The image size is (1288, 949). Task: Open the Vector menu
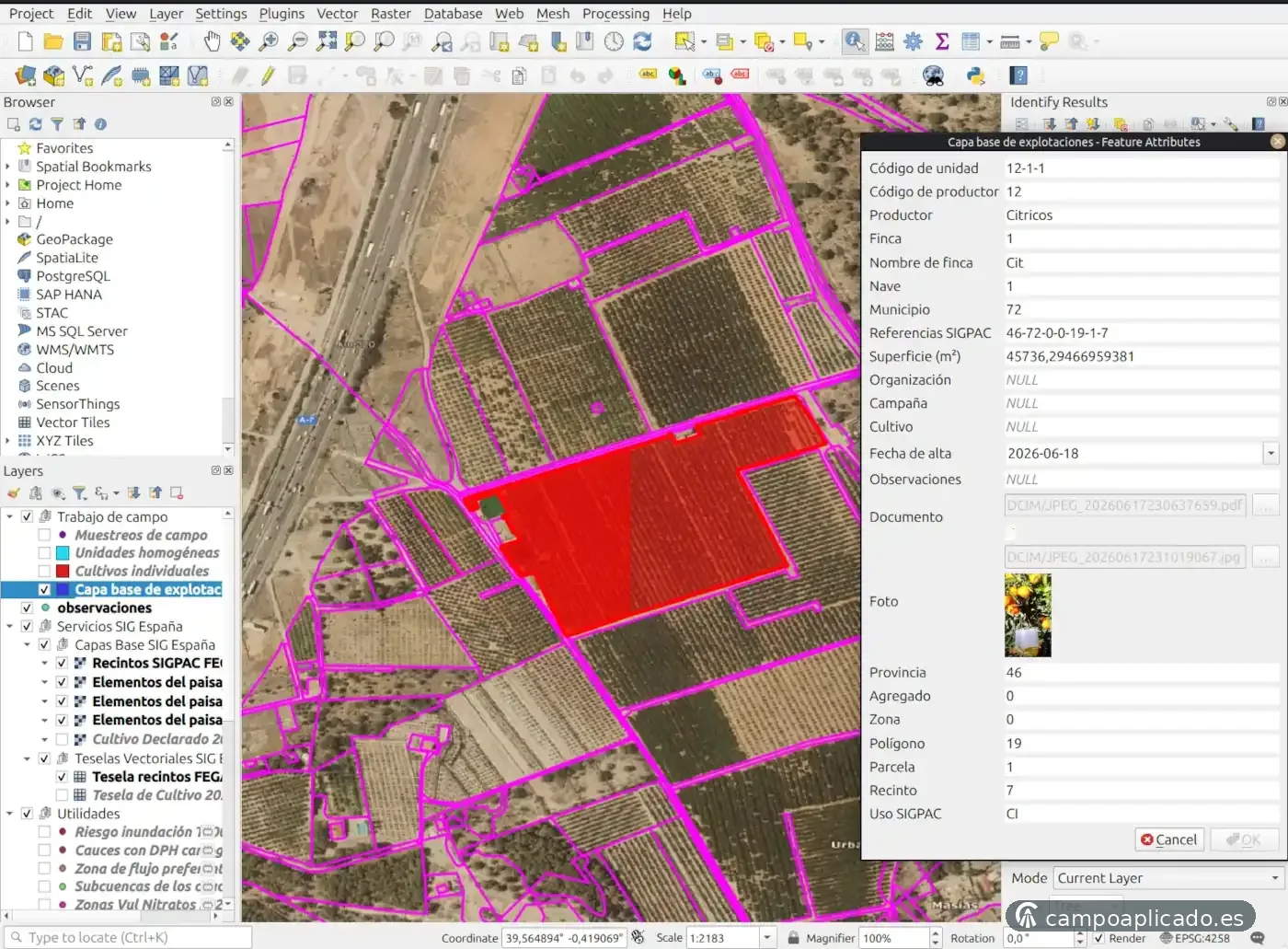coord(337,14)
